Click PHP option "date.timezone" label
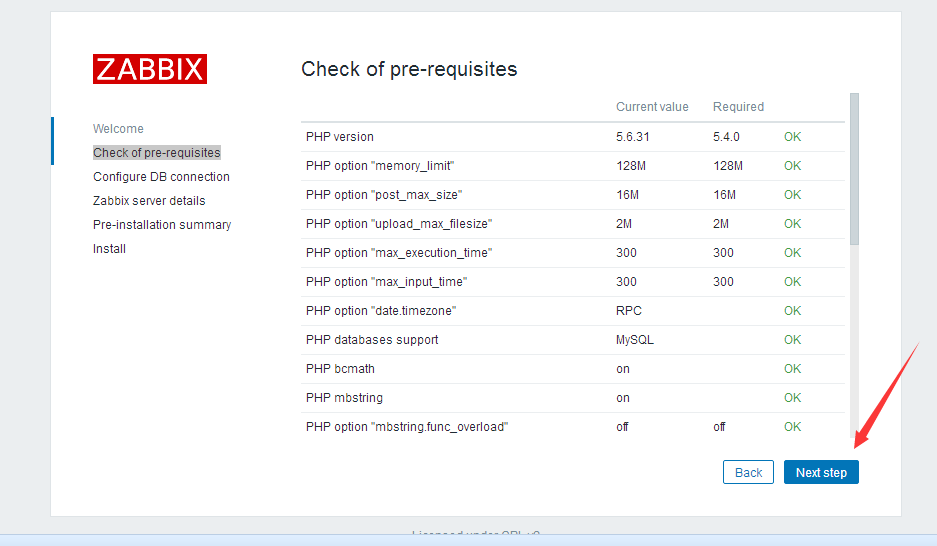This screenshot has height=546, width=937. tap(381, 311)
